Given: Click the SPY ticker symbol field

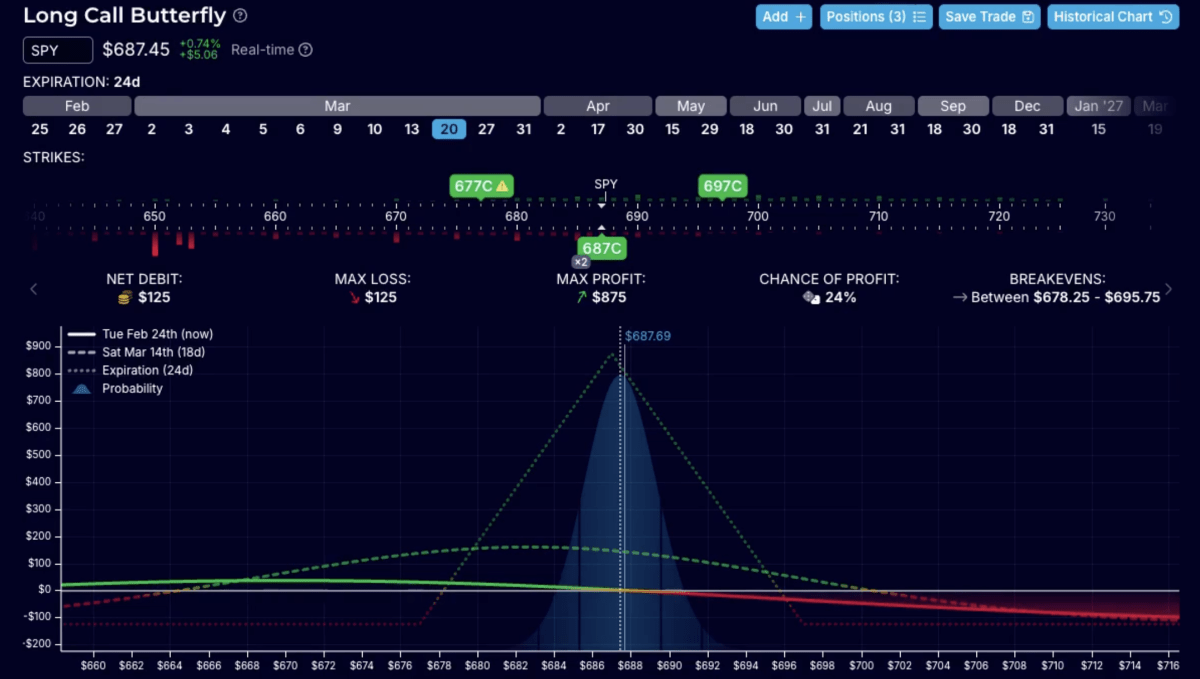Looking at the screenshot, I should (57, 48).
